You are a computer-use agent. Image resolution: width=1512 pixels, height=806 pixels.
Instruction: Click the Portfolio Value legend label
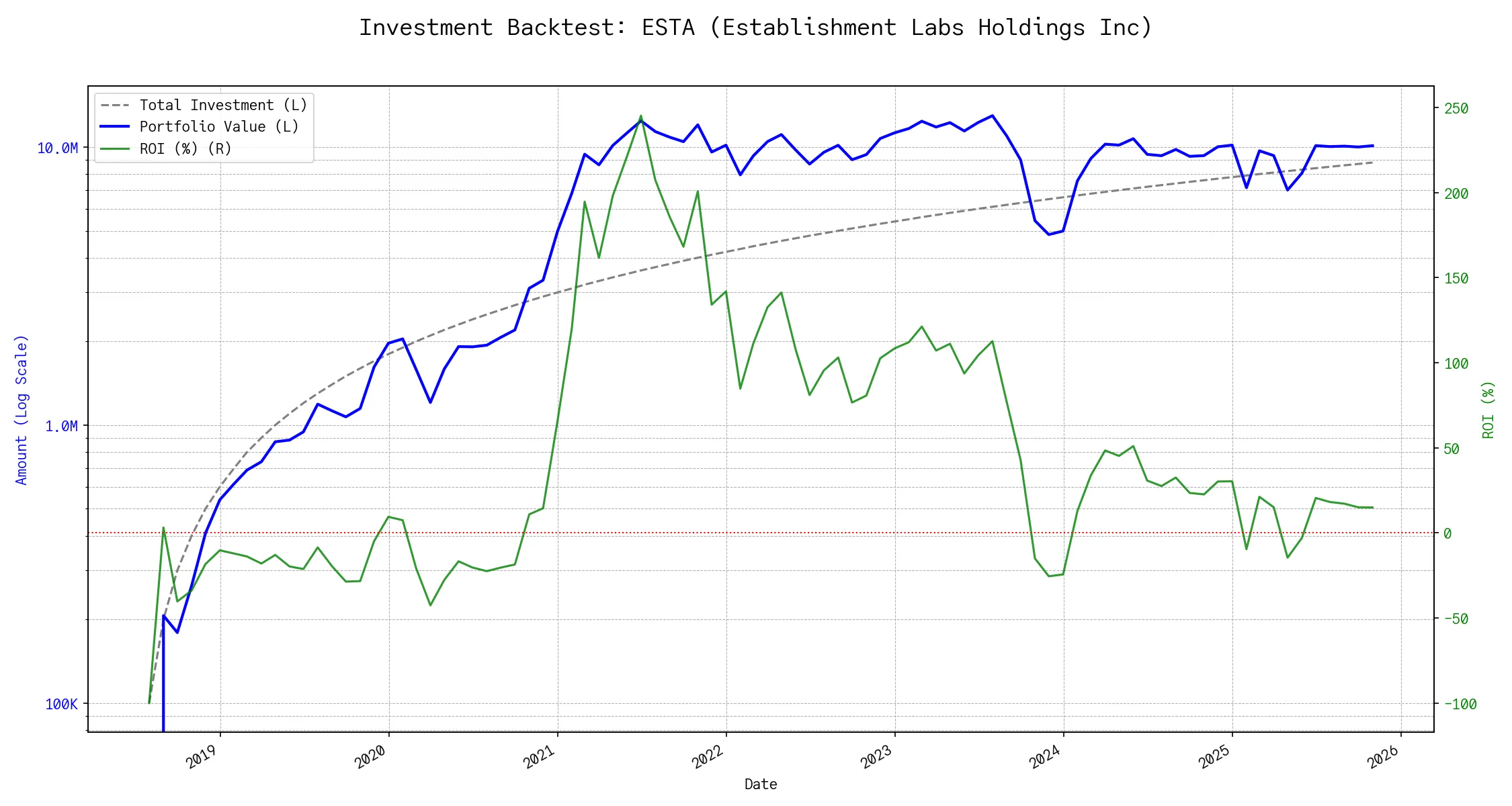coord(218,127)
